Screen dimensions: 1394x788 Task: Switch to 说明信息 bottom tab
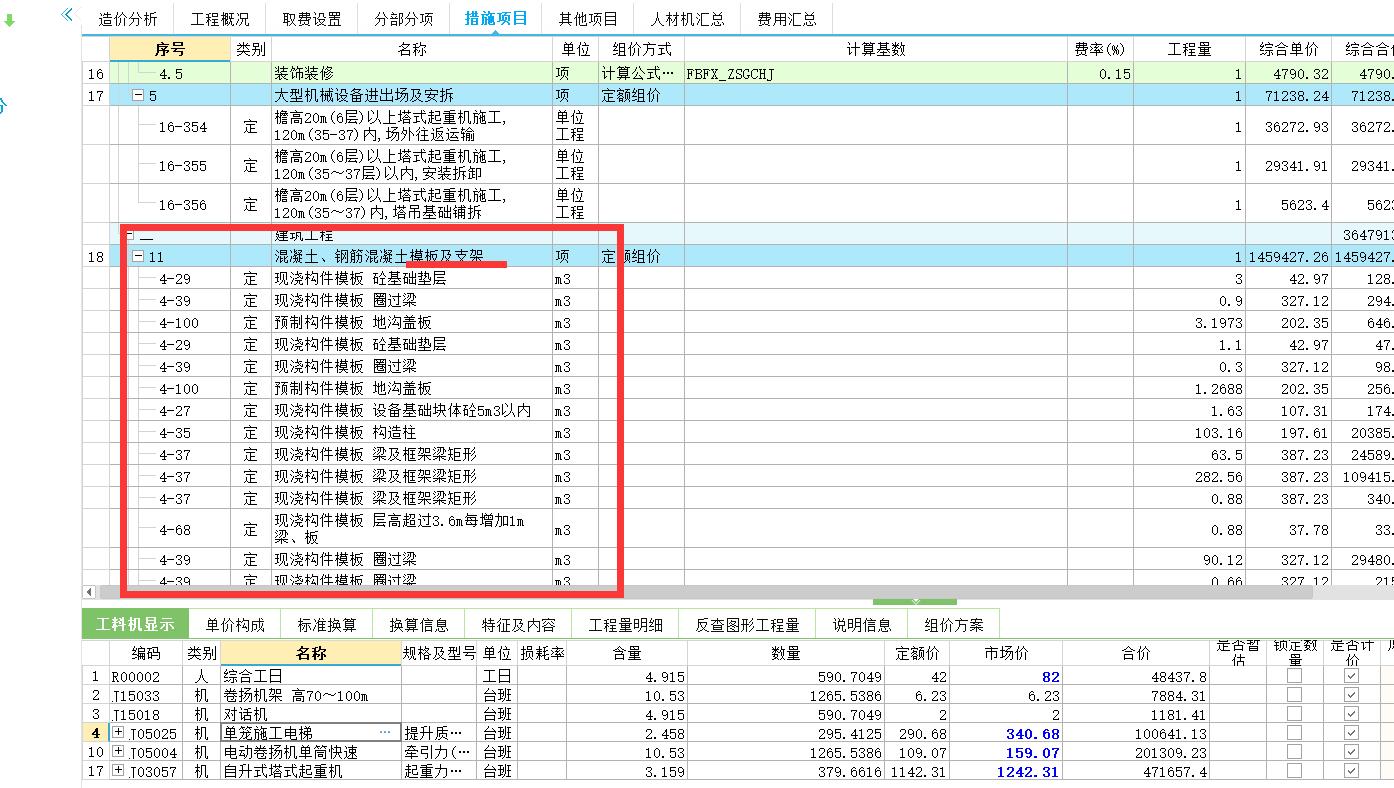862,625
